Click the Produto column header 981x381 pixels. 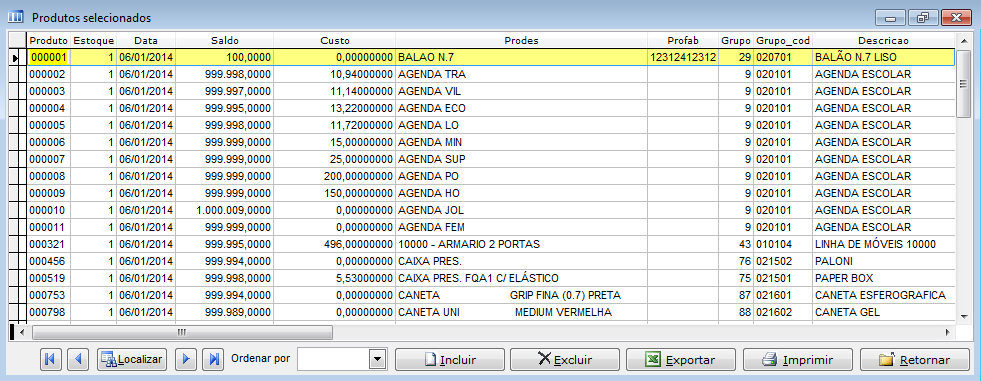point(49,41)
